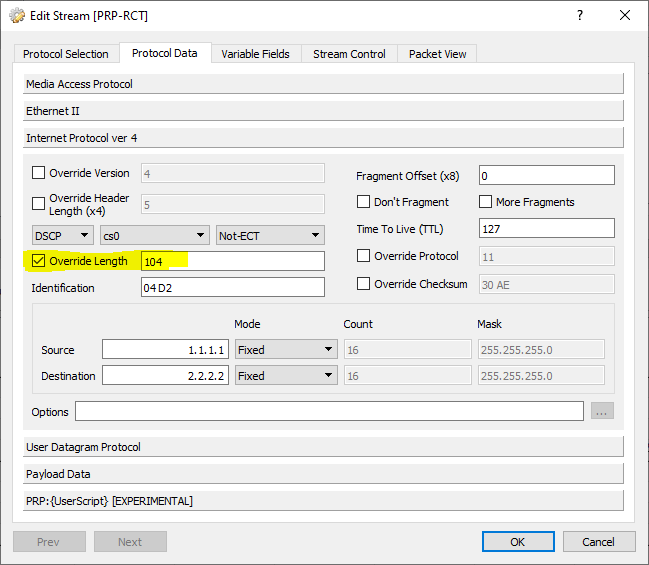The height and width of the screenshot is (565, 649).
Task: Click the Override Checksum value 30 AE
Action: [547, 284]
